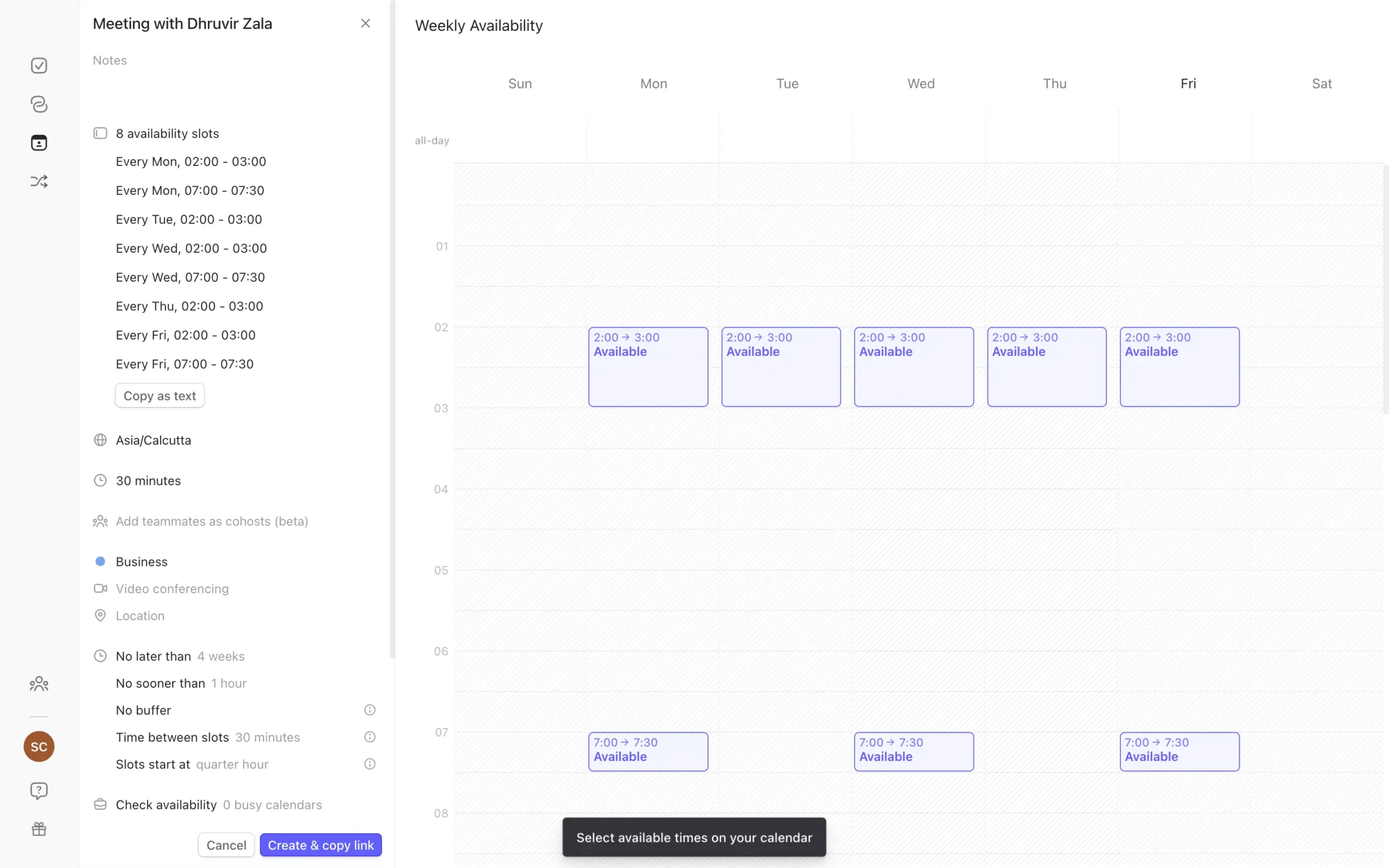The image size is (1389, 868).
Task: Click the Create & copy link button
Action: click(x=320, y=845)
